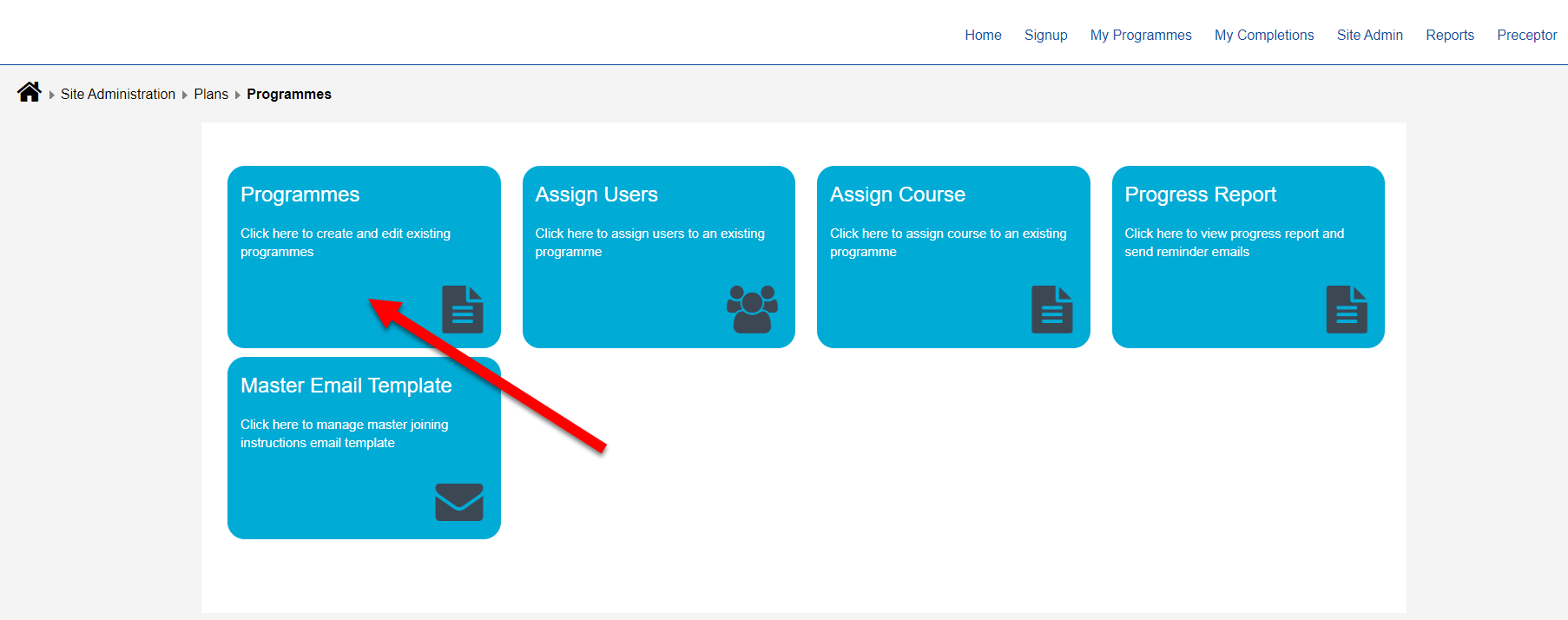Open the Signup menu item
This screenshot has height=620, width=1568.
(1045, 35)
